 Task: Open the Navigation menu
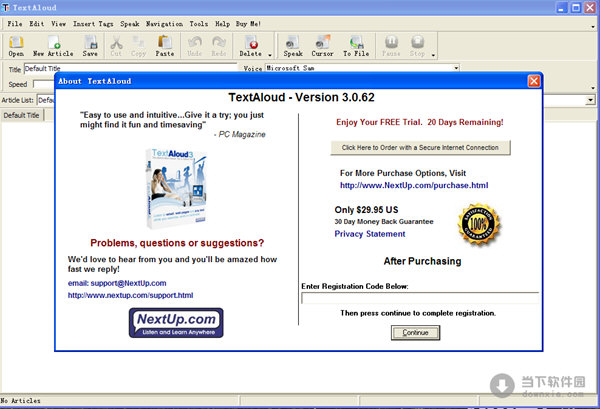164,24
